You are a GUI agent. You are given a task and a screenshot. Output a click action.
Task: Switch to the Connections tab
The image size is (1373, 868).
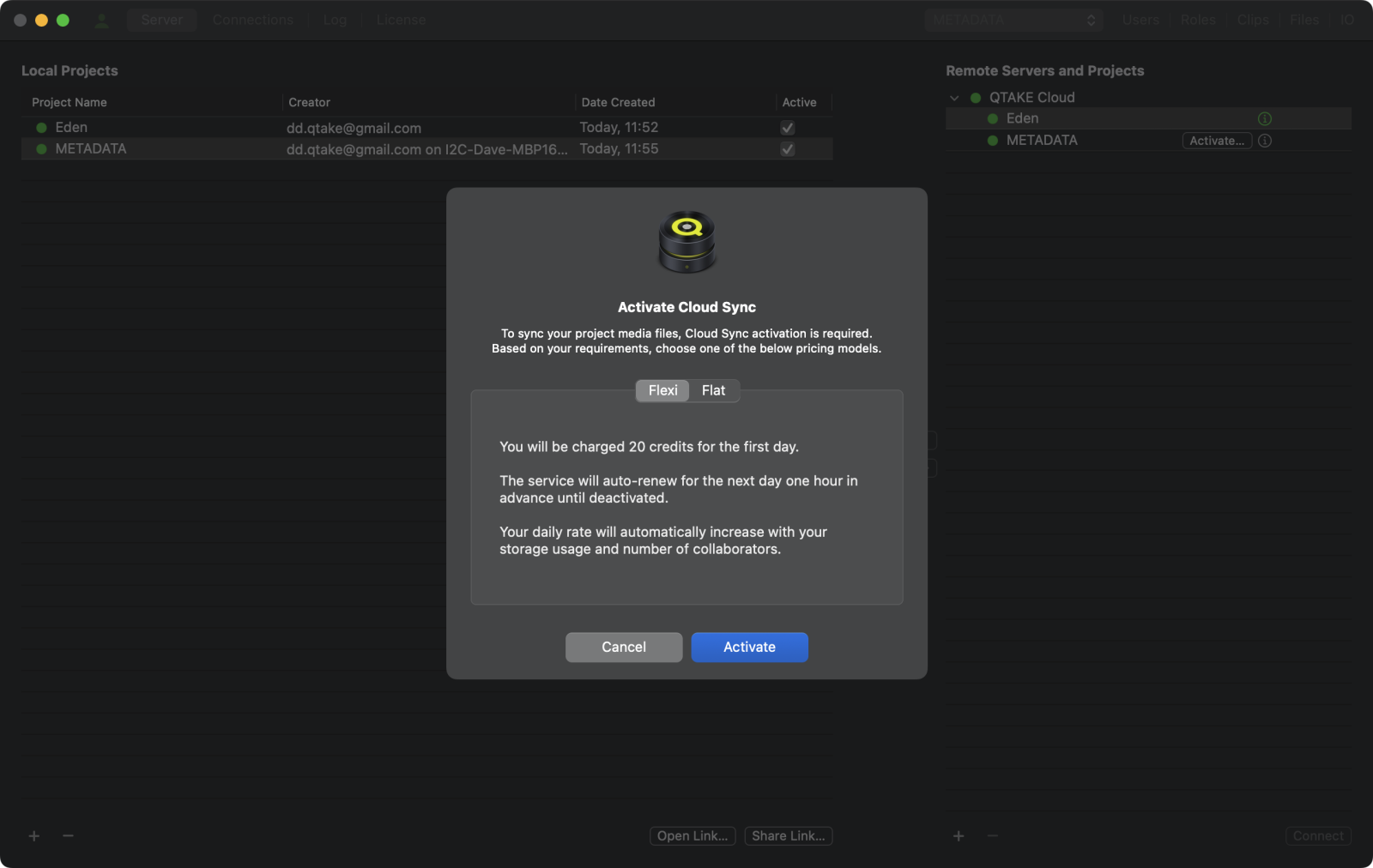pyautogui.click(x=252, y=20)
